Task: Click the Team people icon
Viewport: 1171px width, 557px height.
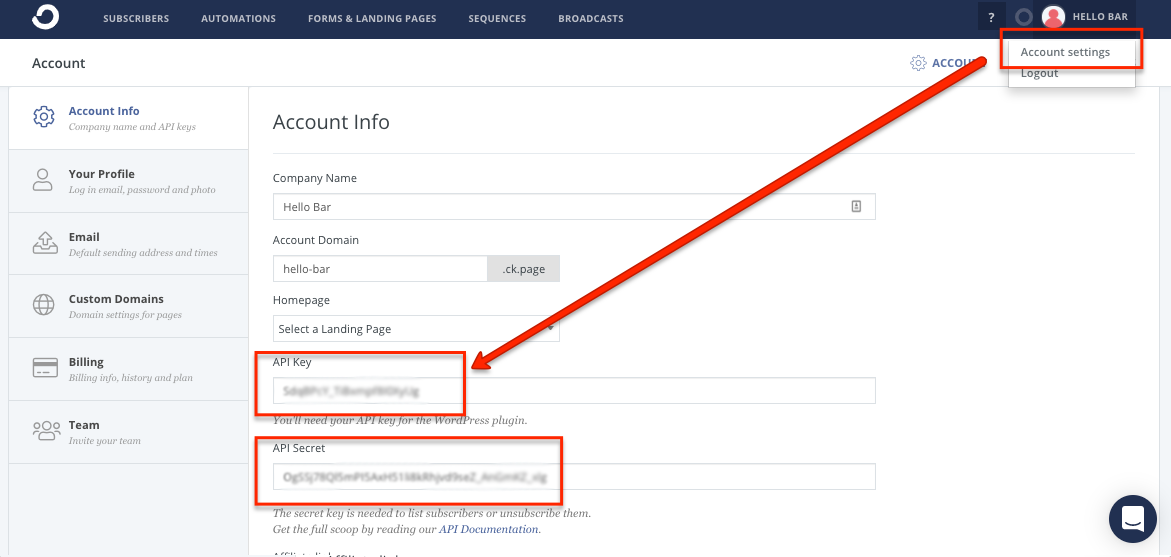Action: point(46,430)
